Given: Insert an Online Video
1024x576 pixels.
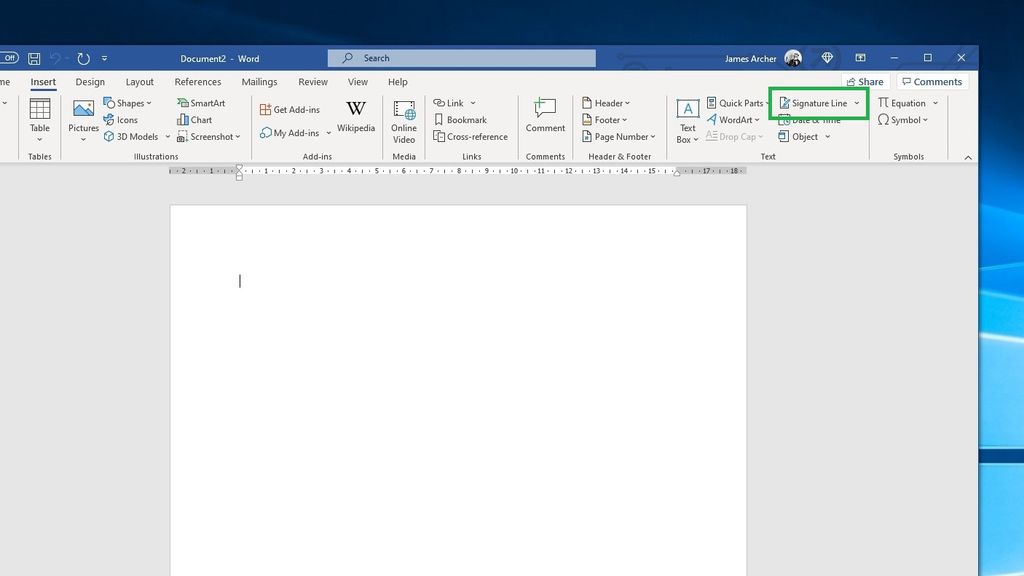Looking at the screenshot, I should click(403, 120).
